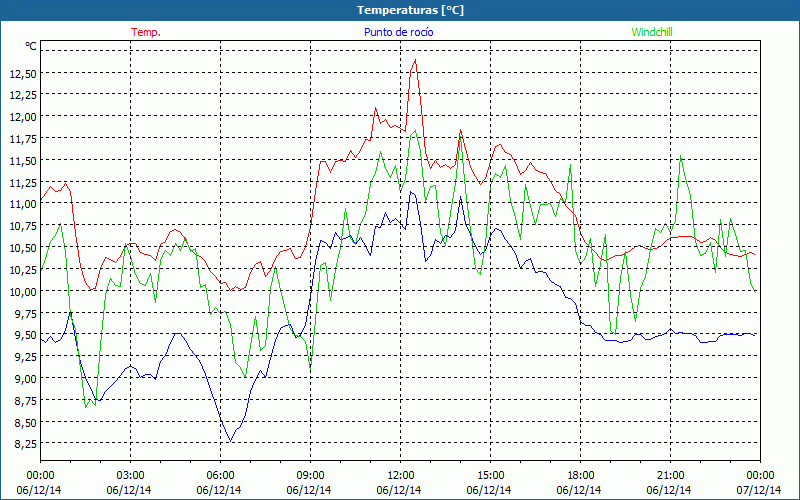Select the red "Temp." legend label

[146, 32]
